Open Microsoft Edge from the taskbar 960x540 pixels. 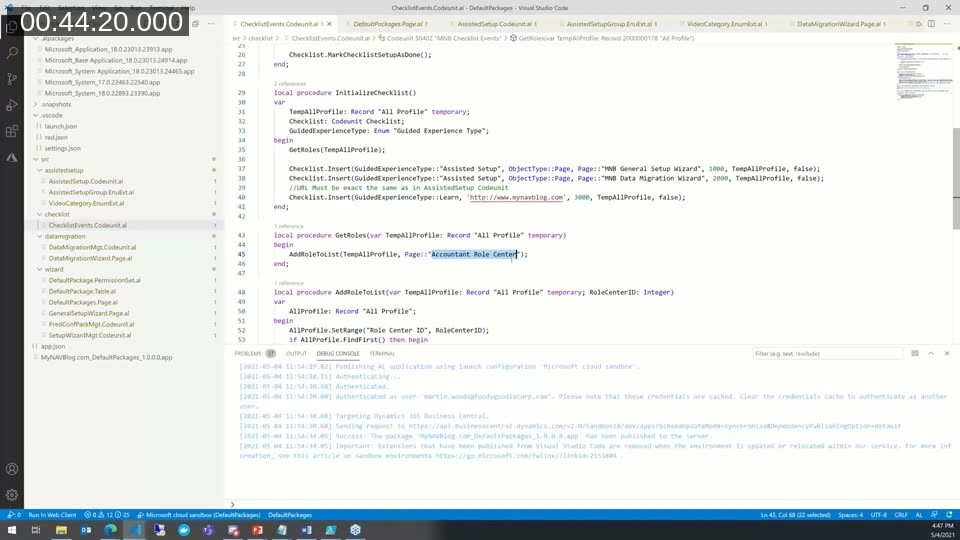pos(110,530)
